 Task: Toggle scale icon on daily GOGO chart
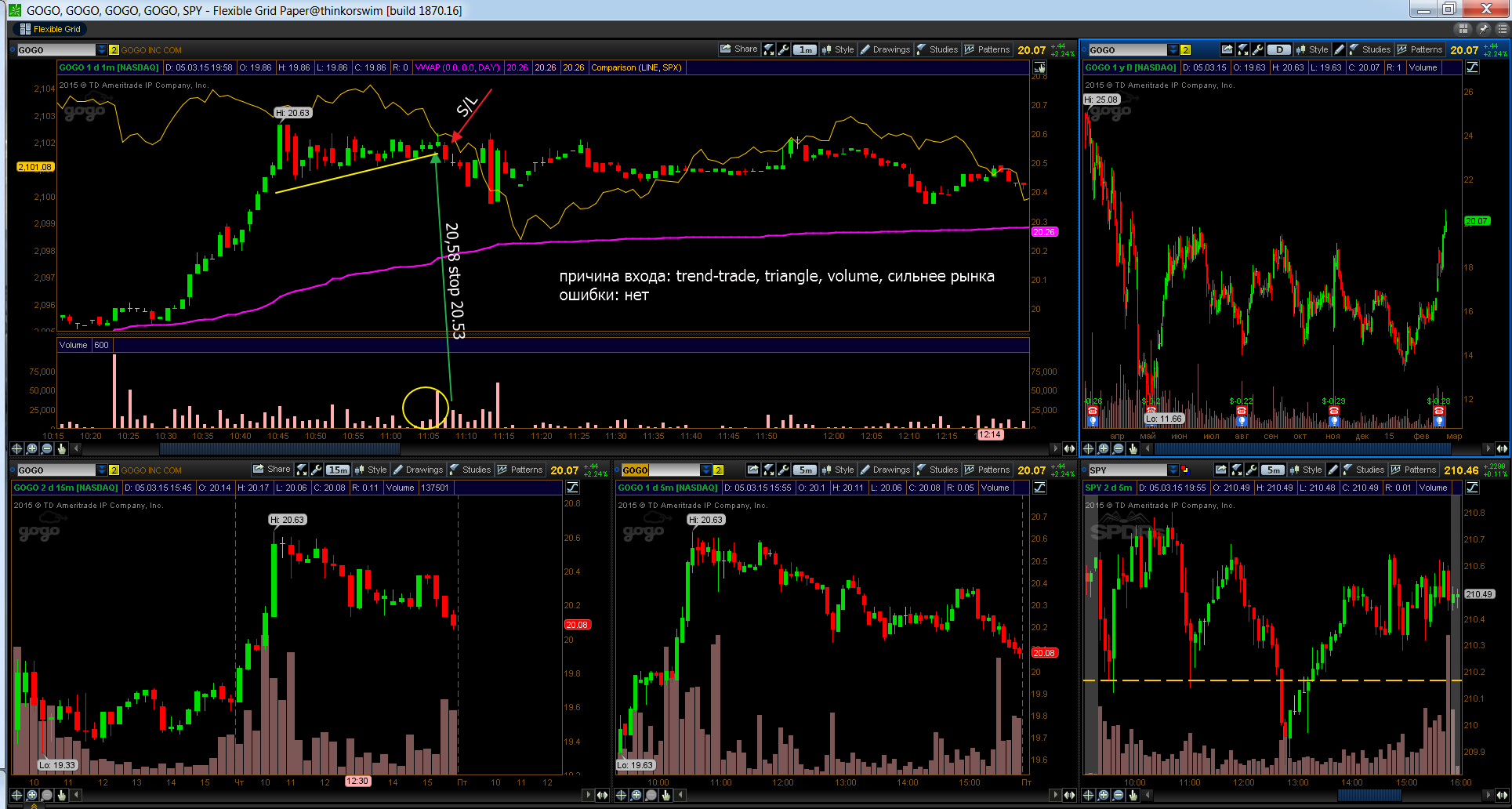tap(1472, 67)
